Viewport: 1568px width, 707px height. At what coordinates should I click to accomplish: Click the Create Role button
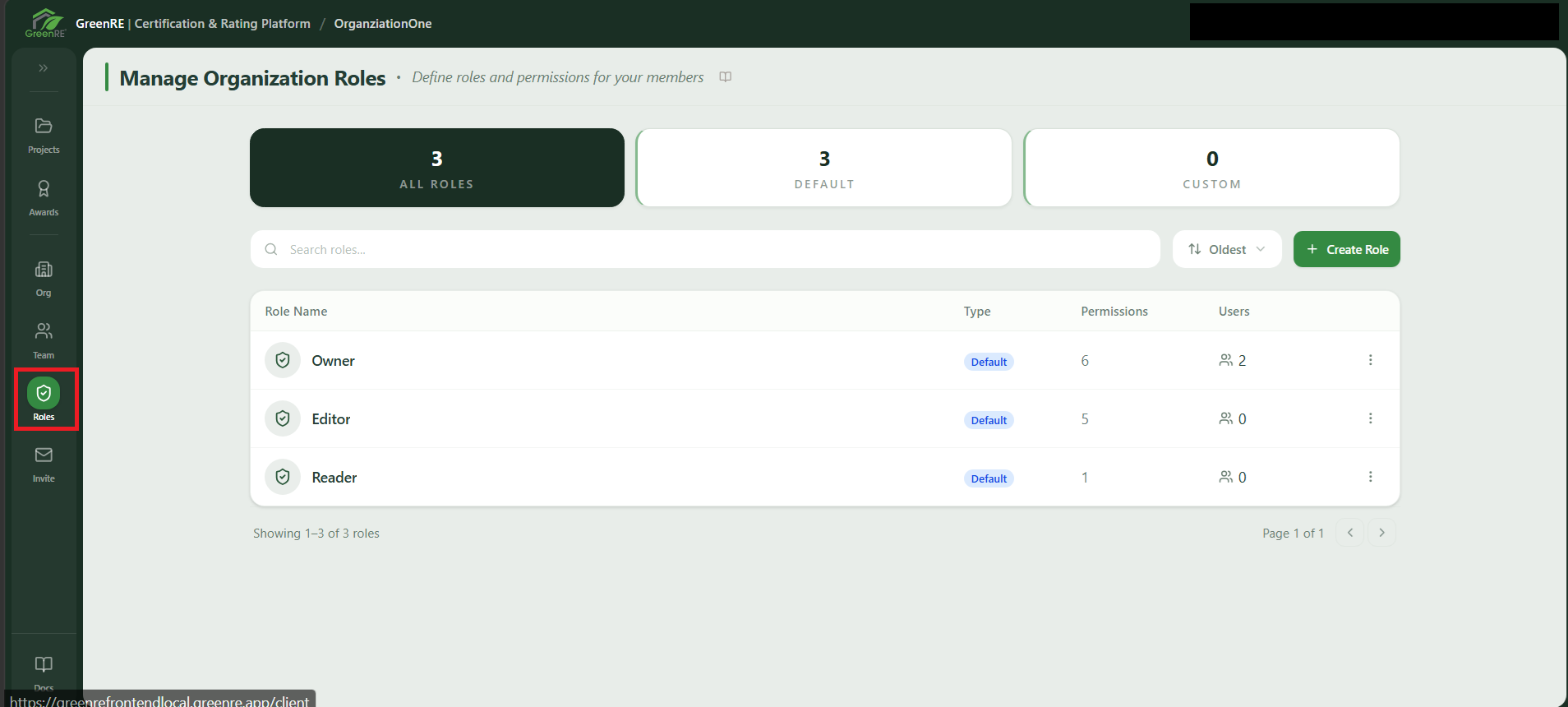click(1347, 249)
